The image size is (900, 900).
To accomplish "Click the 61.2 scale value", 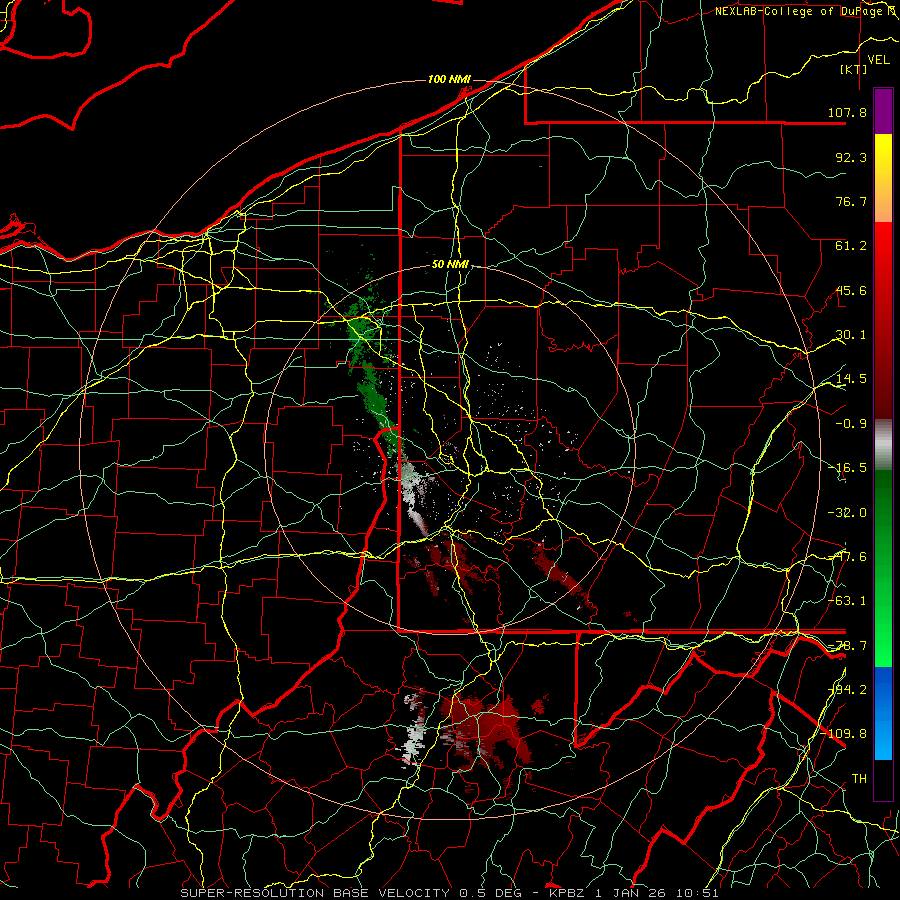I will (x=851, y=246).
